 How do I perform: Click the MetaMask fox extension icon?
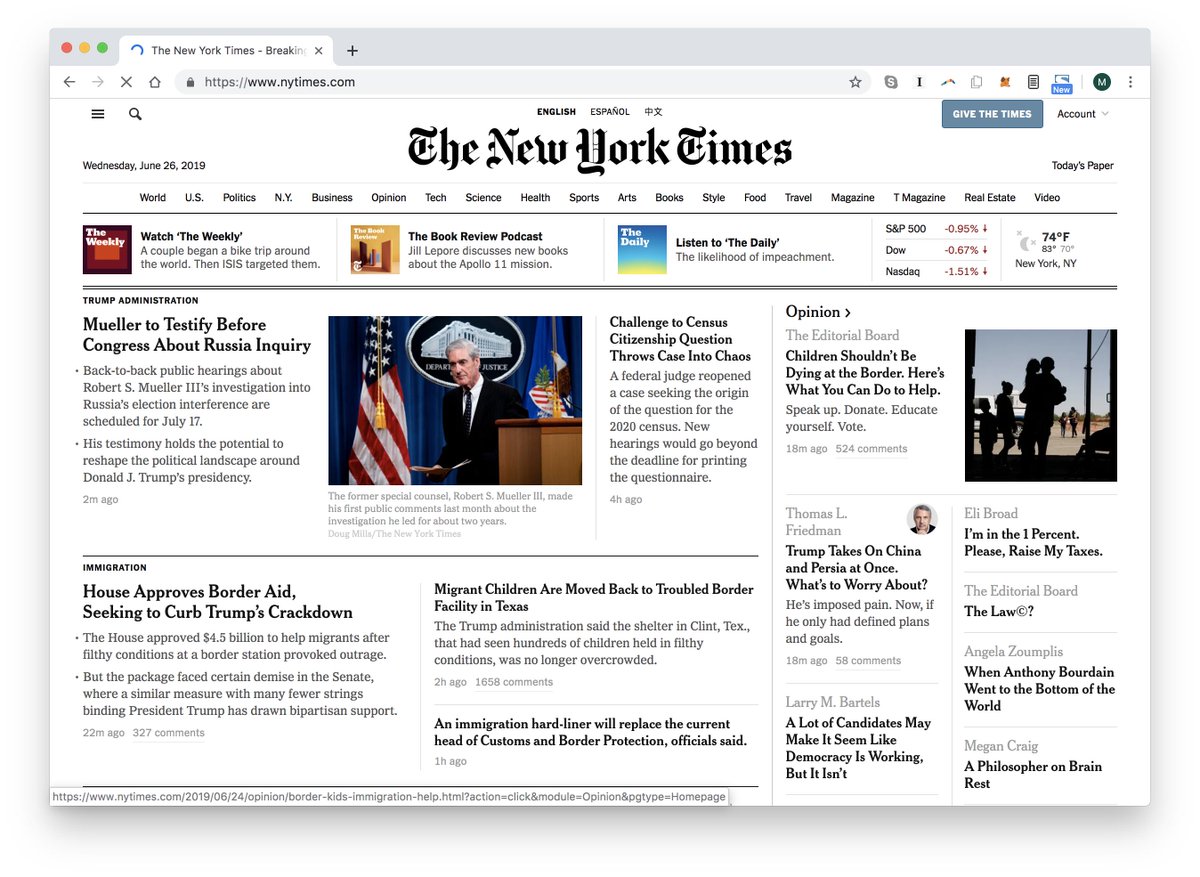tap(1005, 82)
